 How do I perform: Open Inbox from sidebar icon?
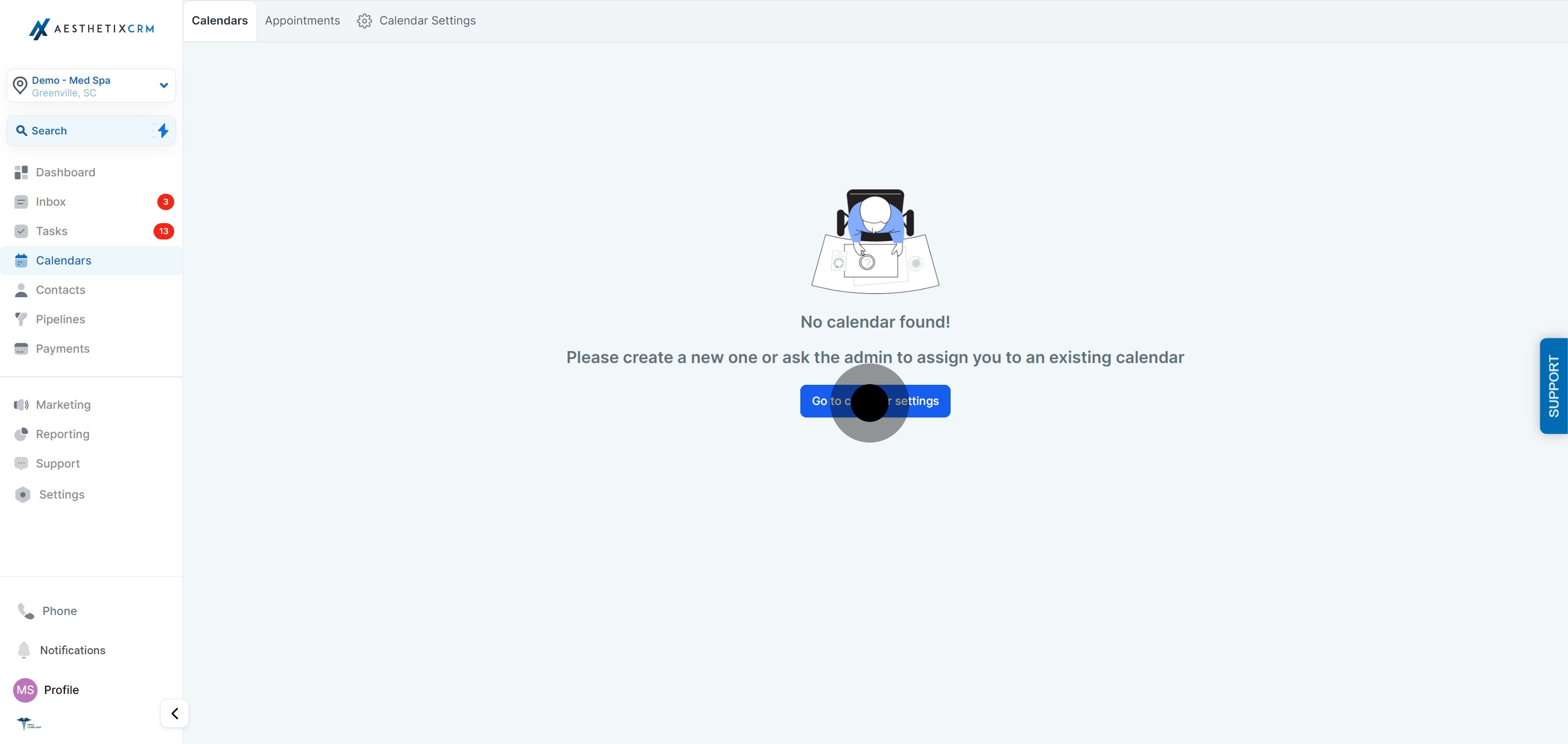pos(21,202)
